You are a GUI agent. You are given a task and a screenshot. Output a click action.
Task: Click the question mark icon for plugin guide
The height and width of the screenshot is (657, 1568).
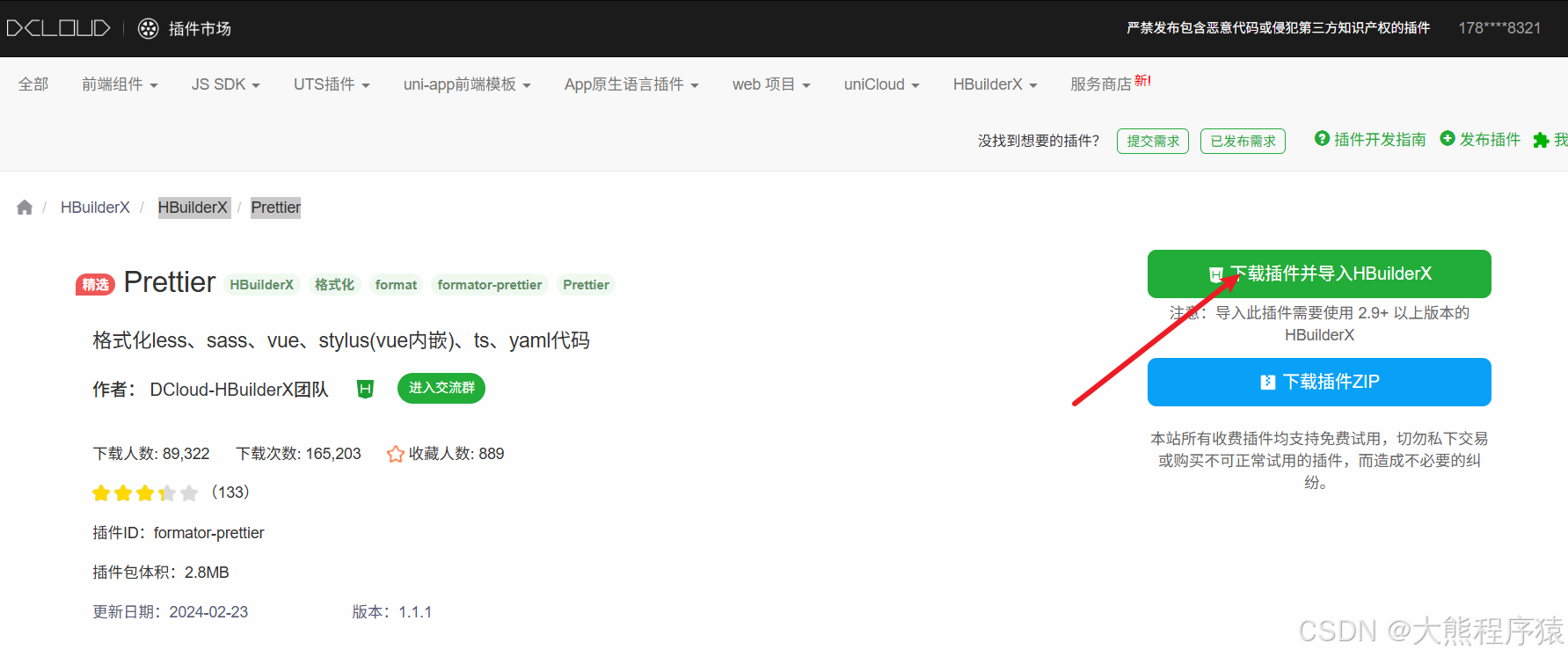(1322, 138)
